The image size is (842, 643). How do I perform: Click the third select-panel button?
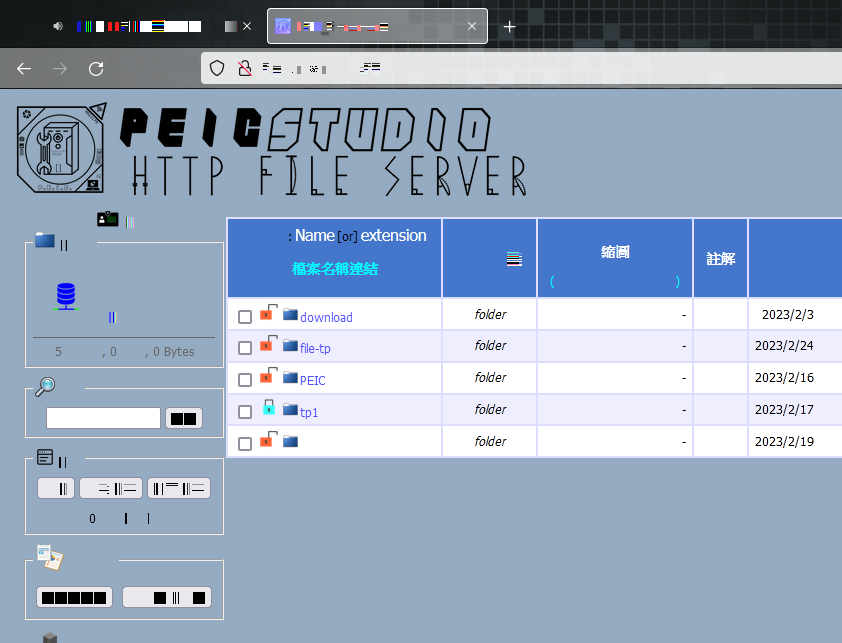pos(179,488)
